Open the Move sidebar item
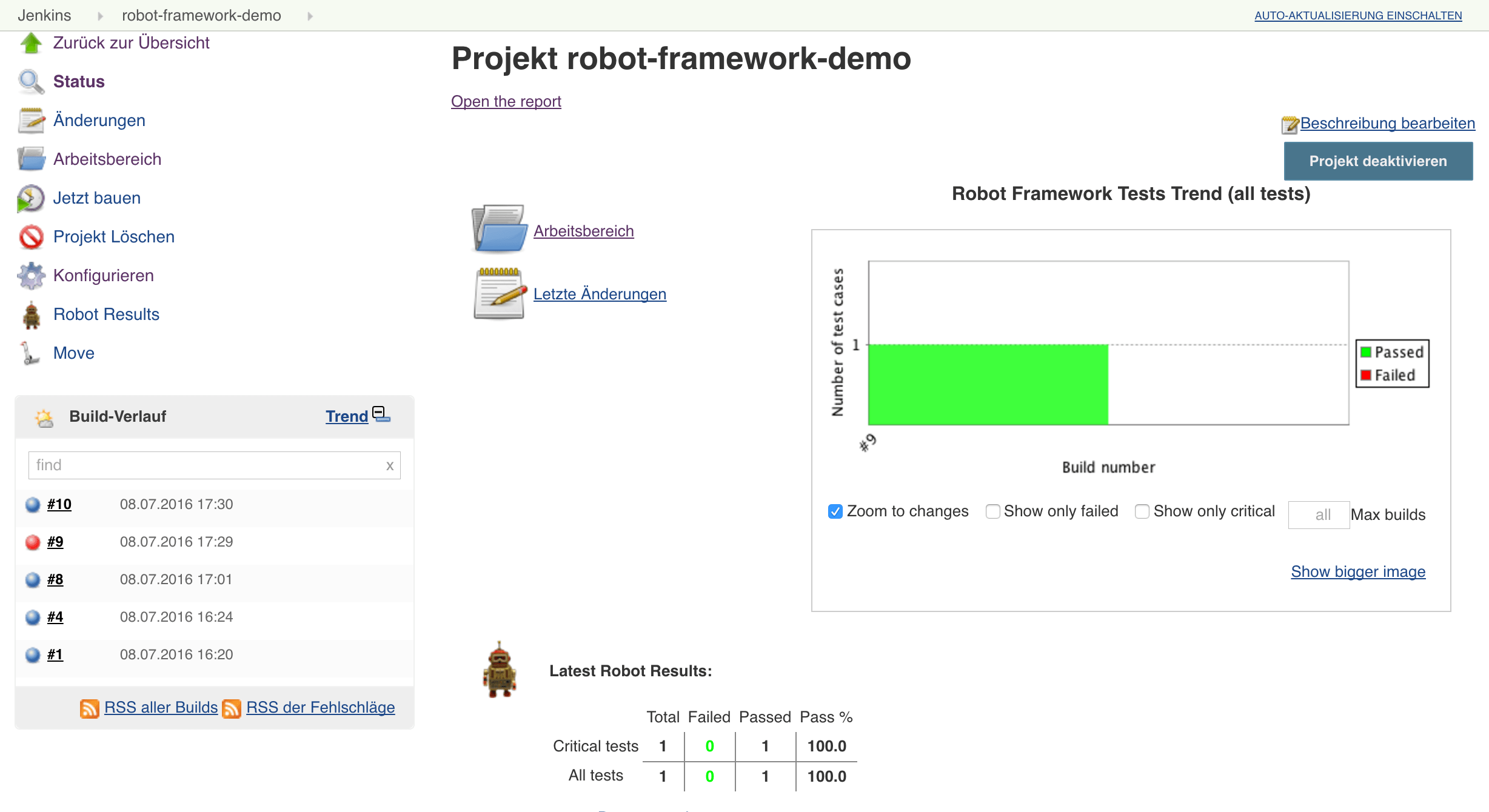 pyautogui.click(x=73, y=353)
